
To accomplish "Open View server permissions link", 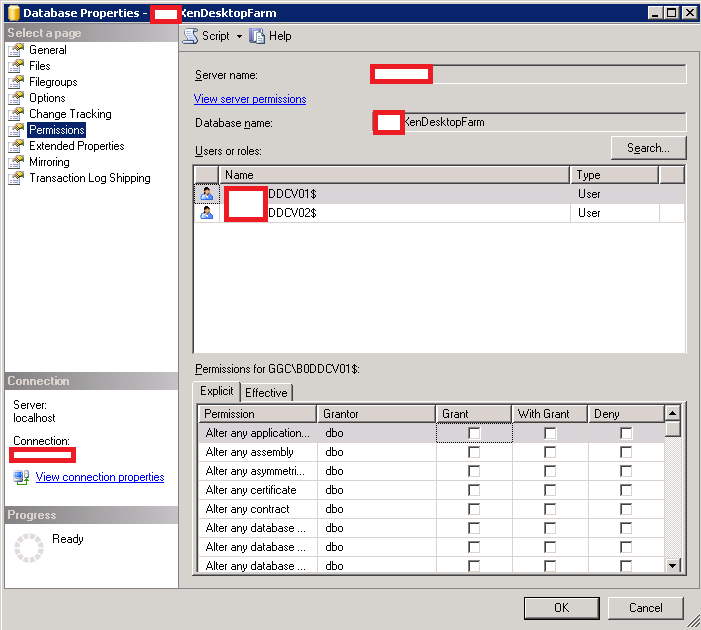I will pos(250,99).
